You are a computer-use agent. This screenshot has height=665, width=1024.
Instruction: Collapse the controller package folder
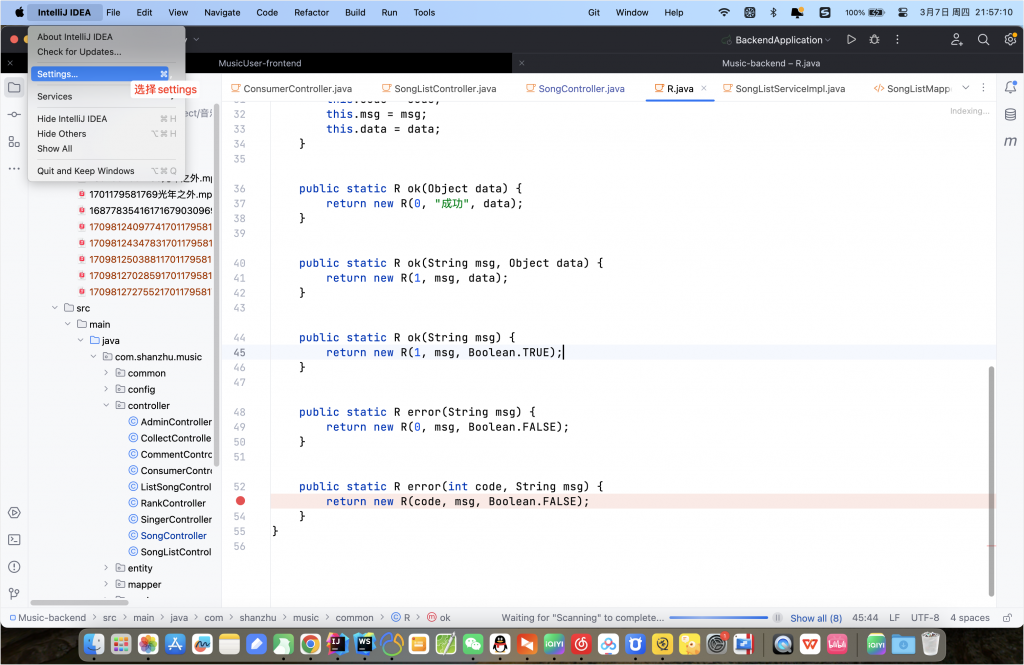[107, 406]
